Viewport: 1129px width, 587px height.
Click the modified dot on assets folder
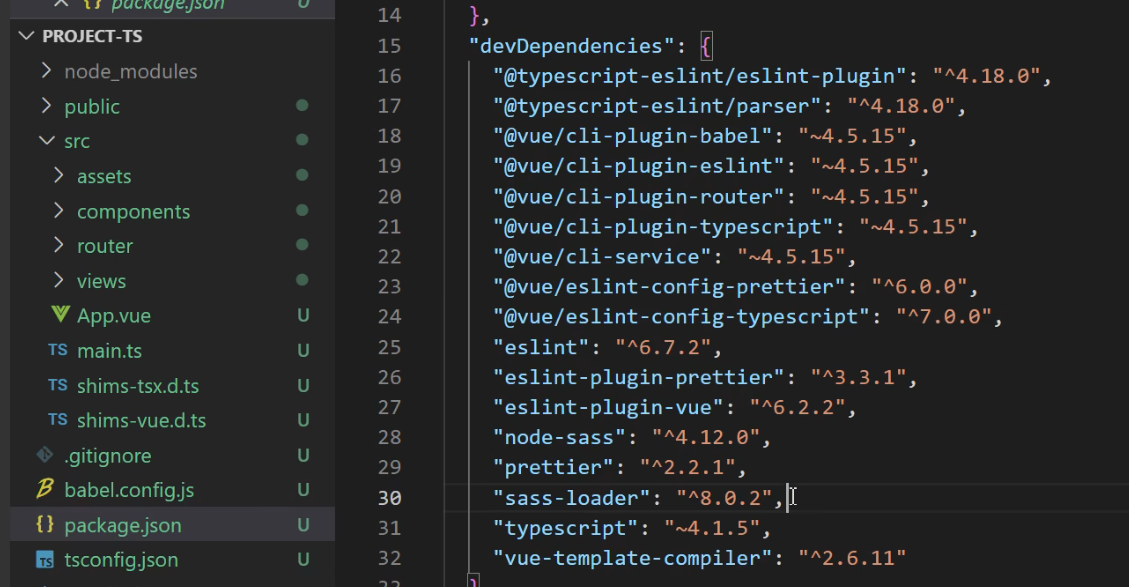click(302, 175)
